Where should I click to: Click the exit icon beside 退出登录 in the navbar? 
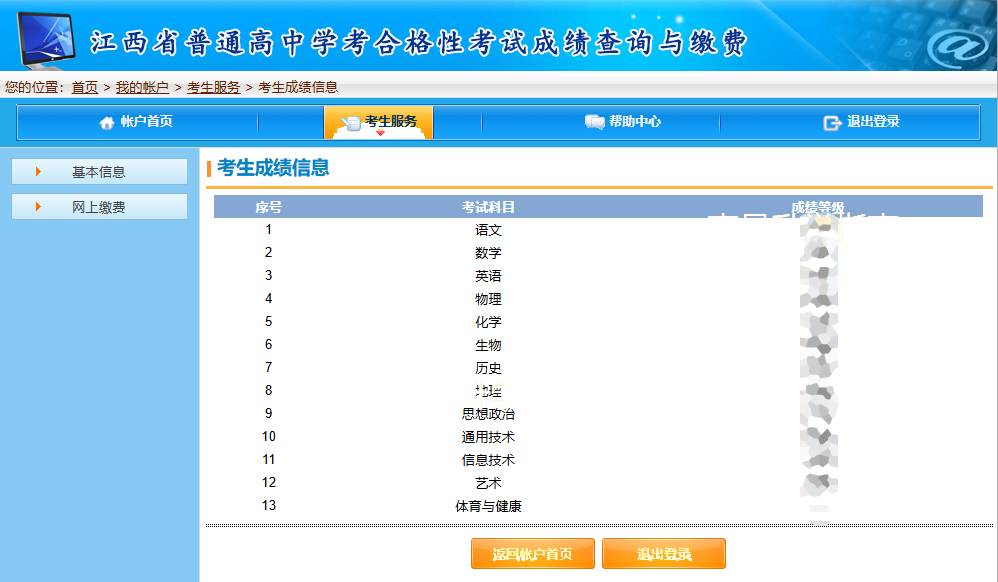(831, 122)
